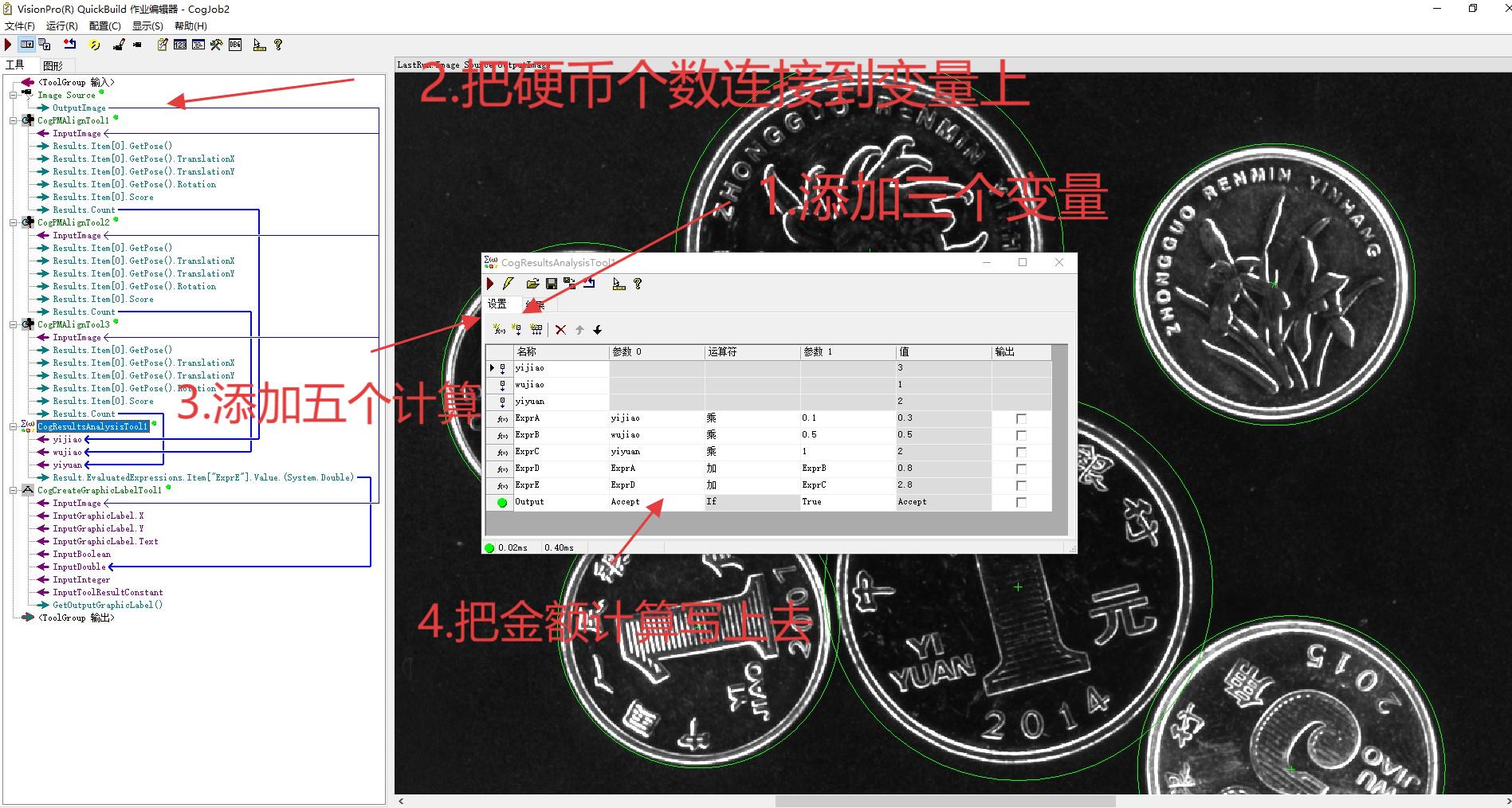Click the add multiple inputs icon
1512x808 pixels.
(536, 329)
